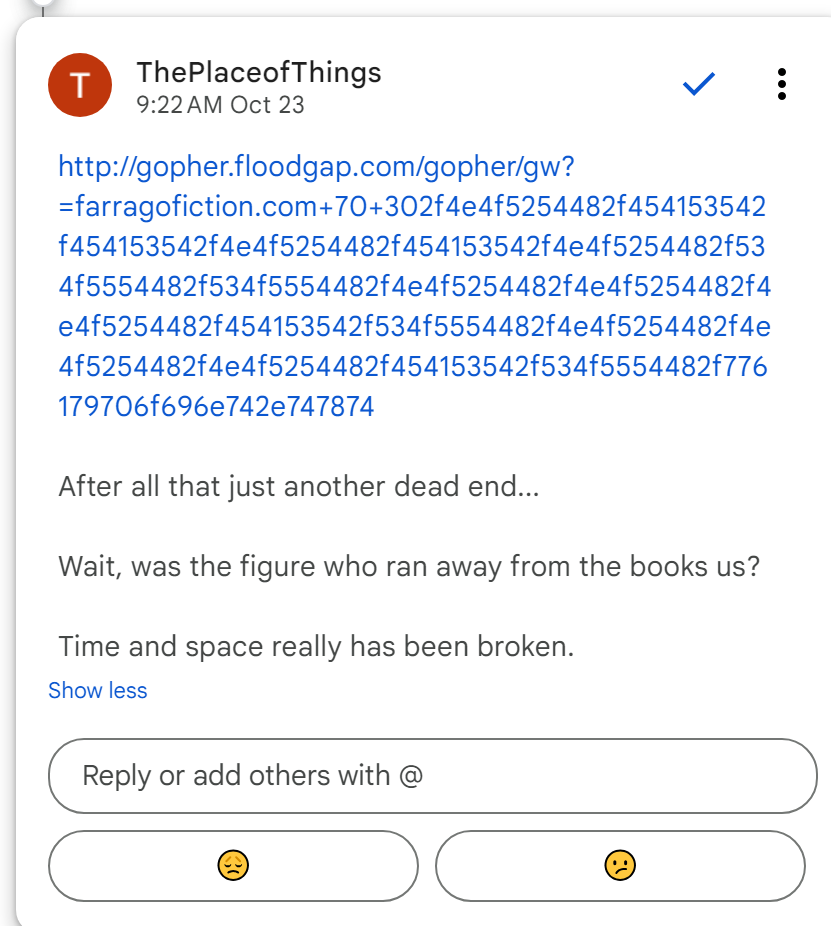The height and width of the screenshot is (926, 831).
Task: Click the link line starting =farragofiction.com
Action: [x=412, y=207]
